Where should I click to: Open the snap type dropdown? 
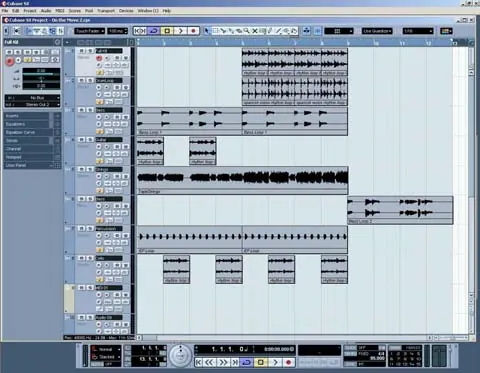click(339, 31)
